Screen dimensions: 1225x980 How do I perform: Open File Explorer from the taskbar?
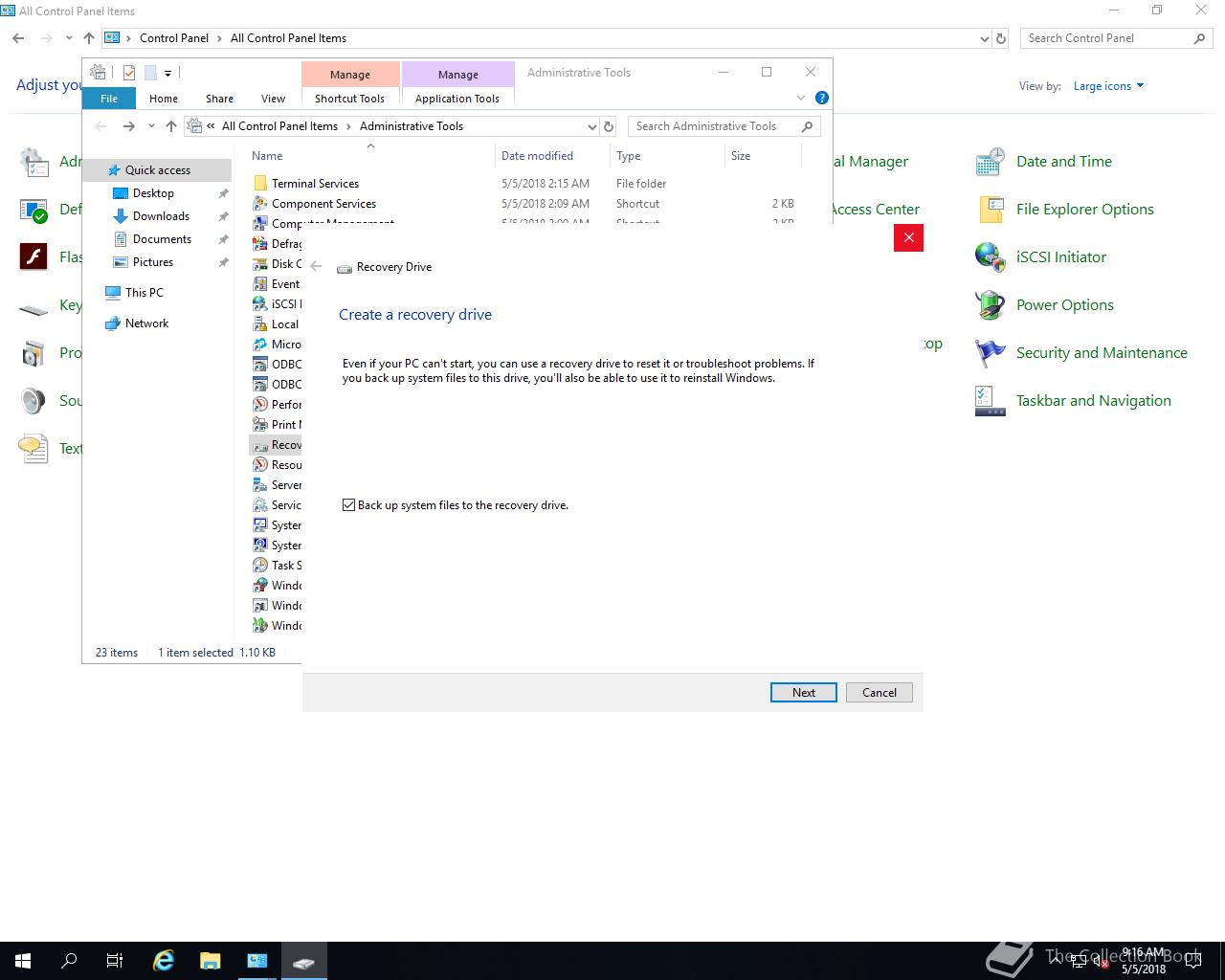click(210, 961)
